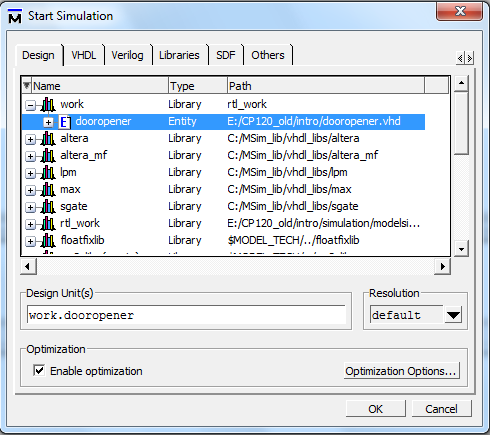Sort by the Path column header
The image size is (490, 435).
(x=326, y=86)
